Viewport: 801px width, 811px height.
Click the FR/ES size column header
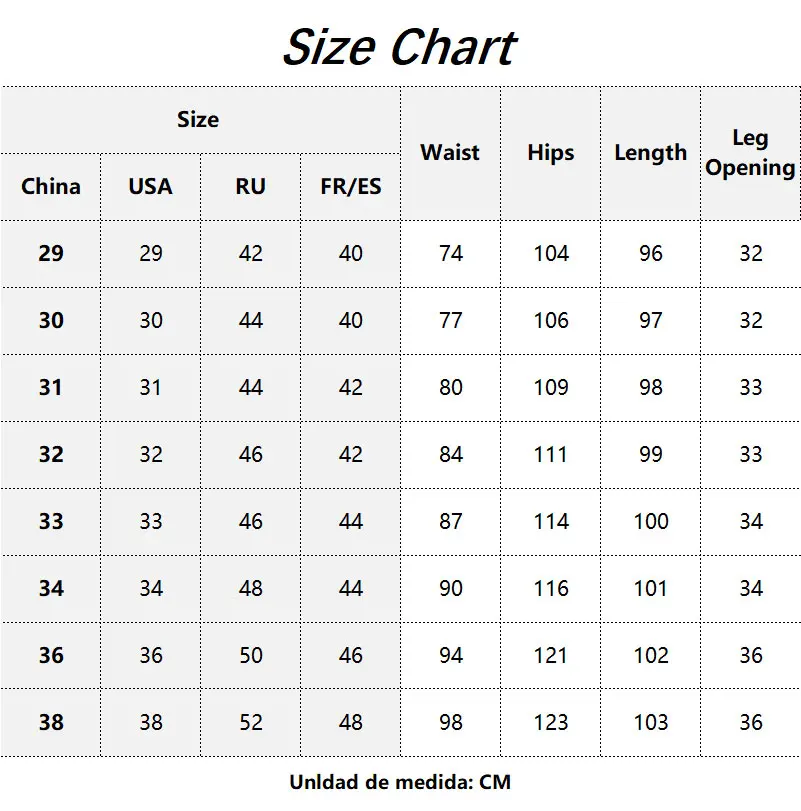coord(350,186)
